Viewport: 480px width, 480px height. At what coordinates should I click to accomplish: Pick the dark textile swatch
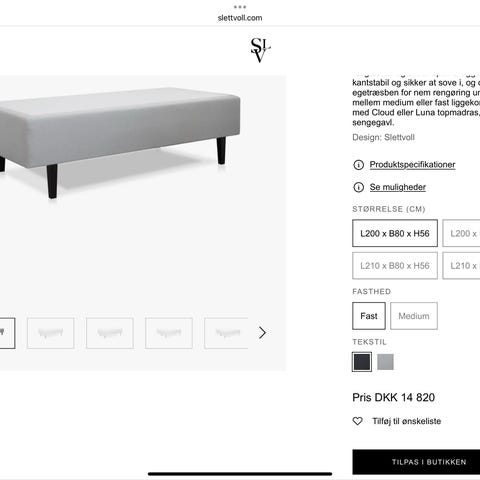click(x=362, y=362)
